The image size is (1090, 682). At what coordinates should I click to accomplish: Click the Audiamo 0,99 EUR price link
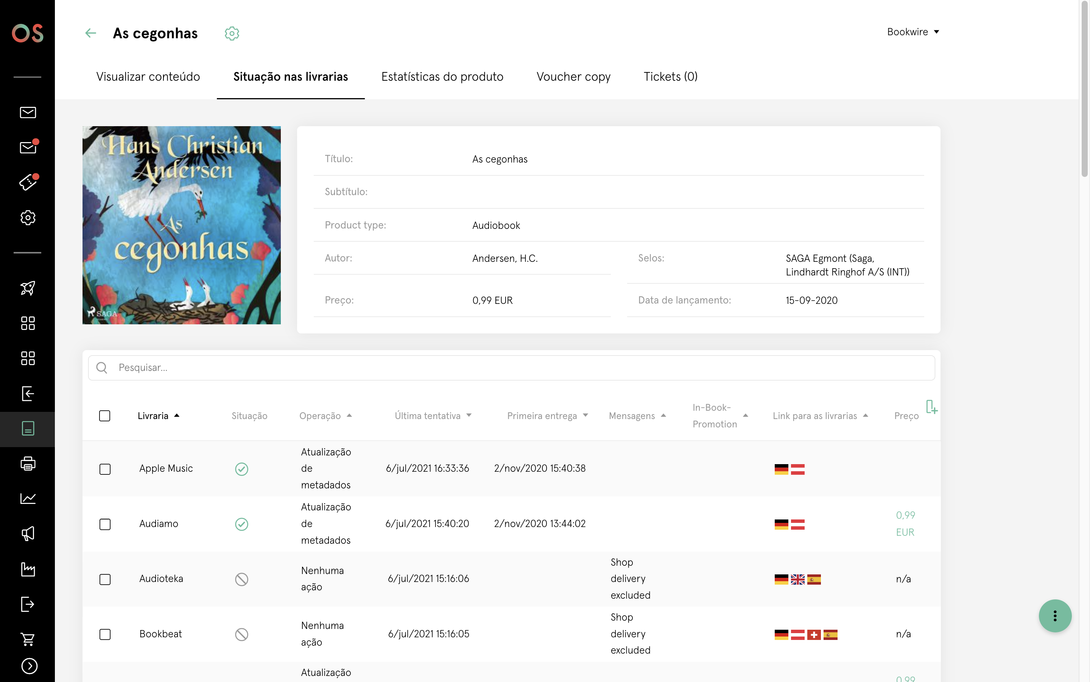pos(905,523)
